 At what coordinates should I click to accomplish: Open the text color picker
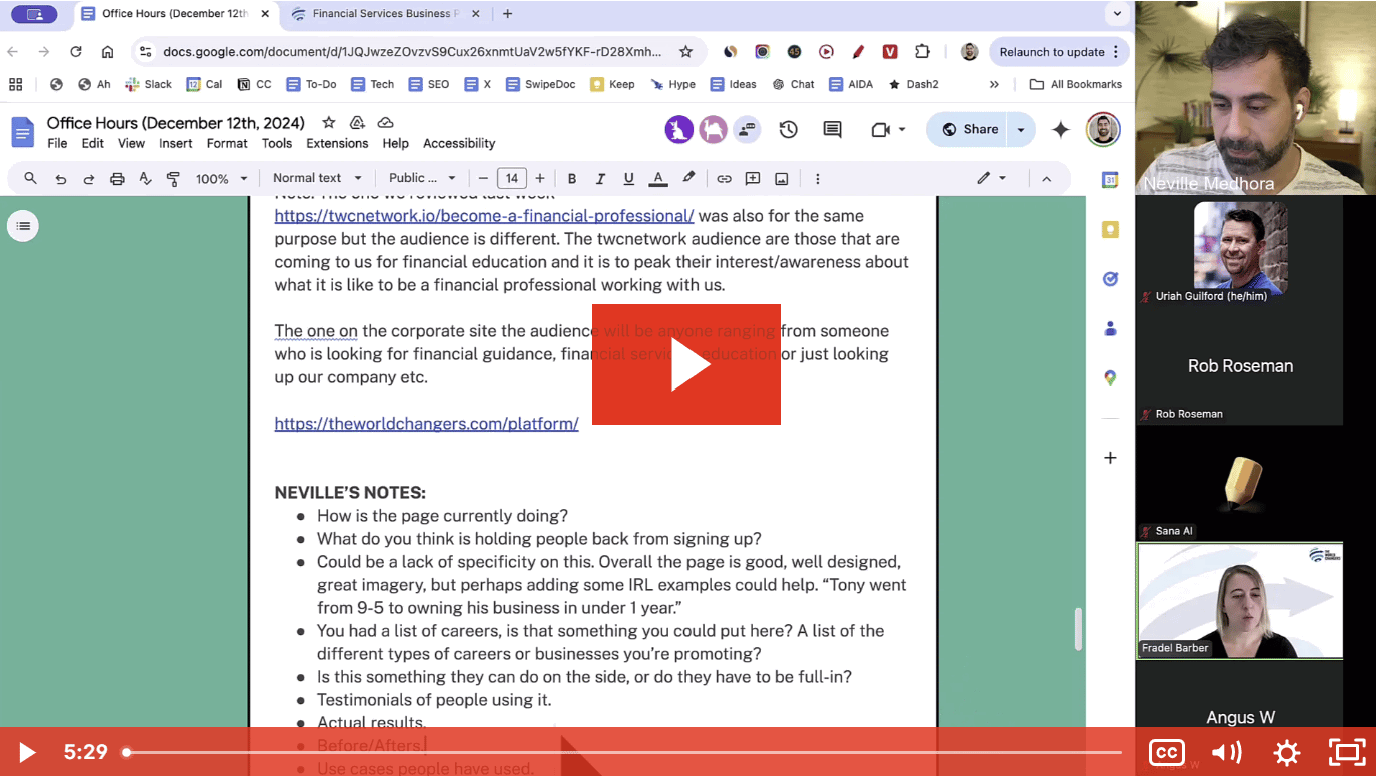click(658, 179)
